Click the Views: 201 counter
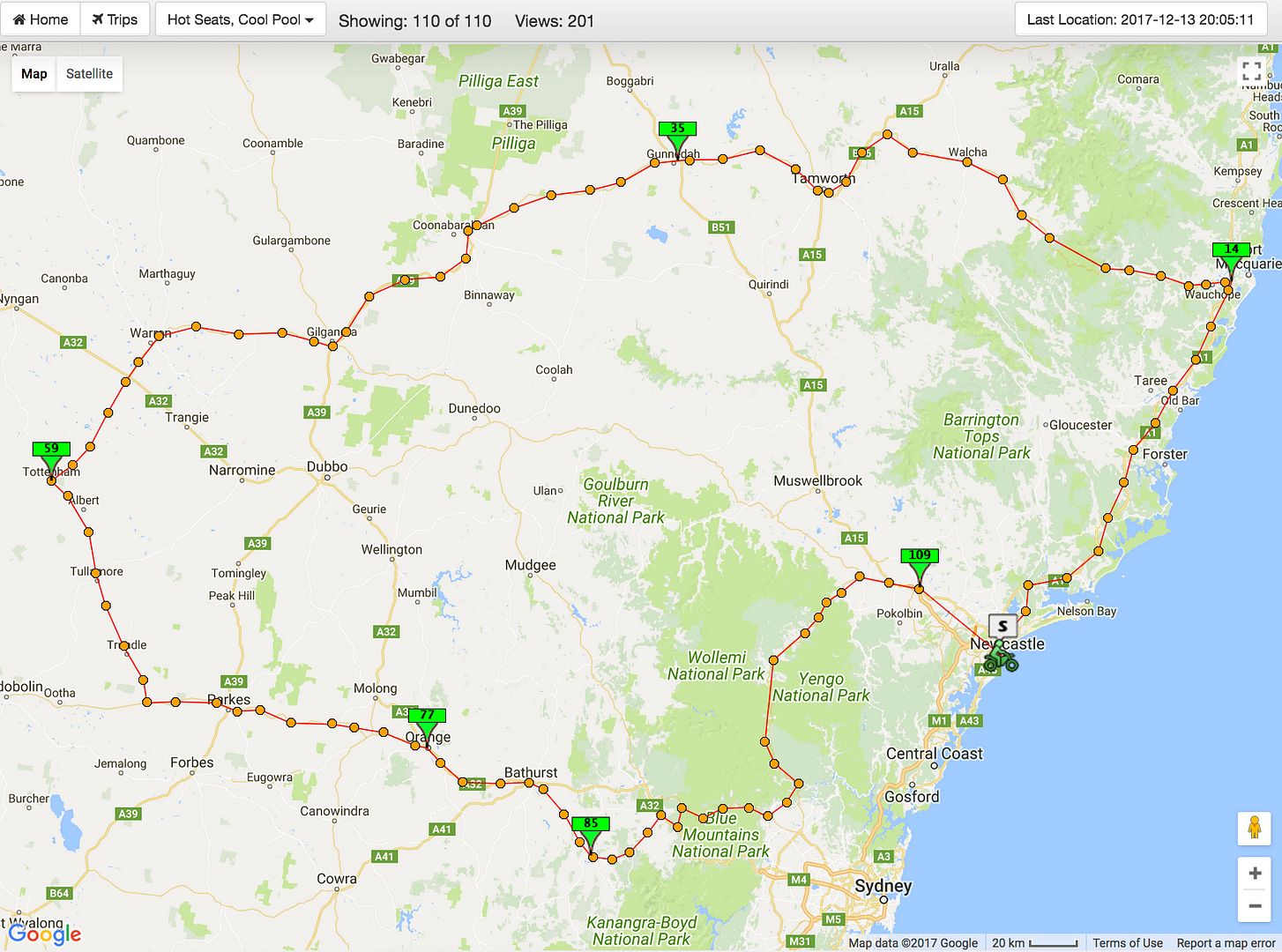The height and width of the screenshot is (952, 1282). [555, 20]
